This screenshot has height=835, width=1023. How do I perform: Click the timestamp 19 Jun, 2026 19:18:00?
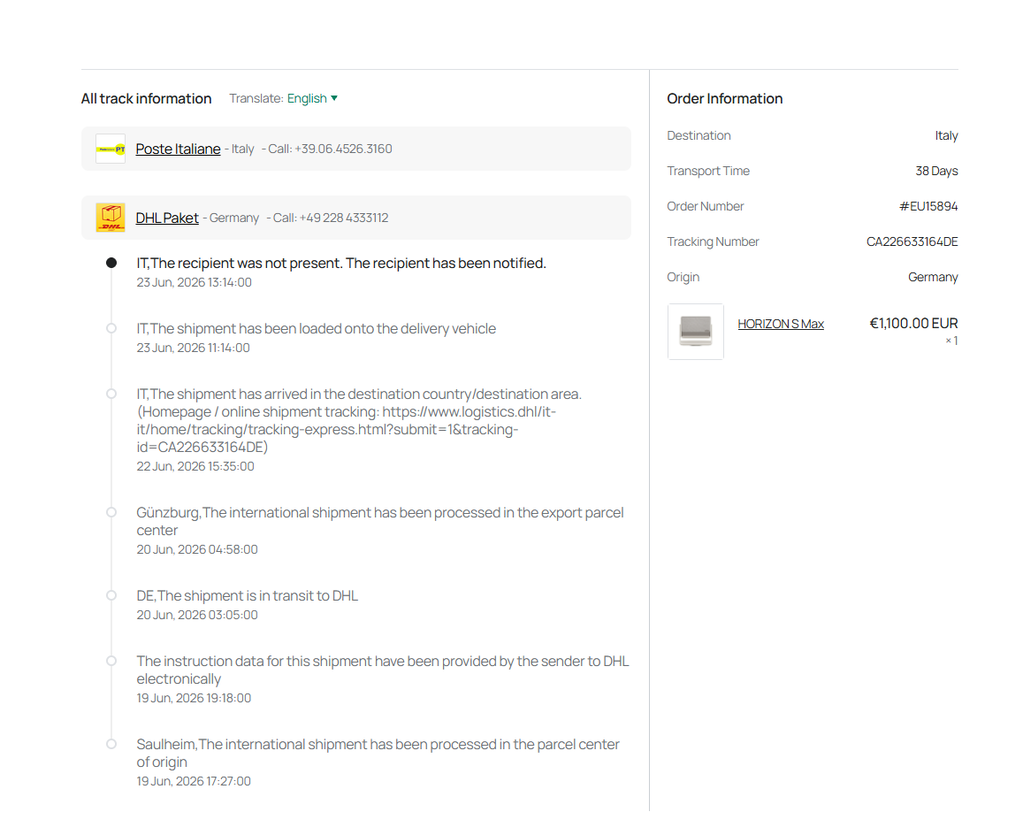click(194, 698)
